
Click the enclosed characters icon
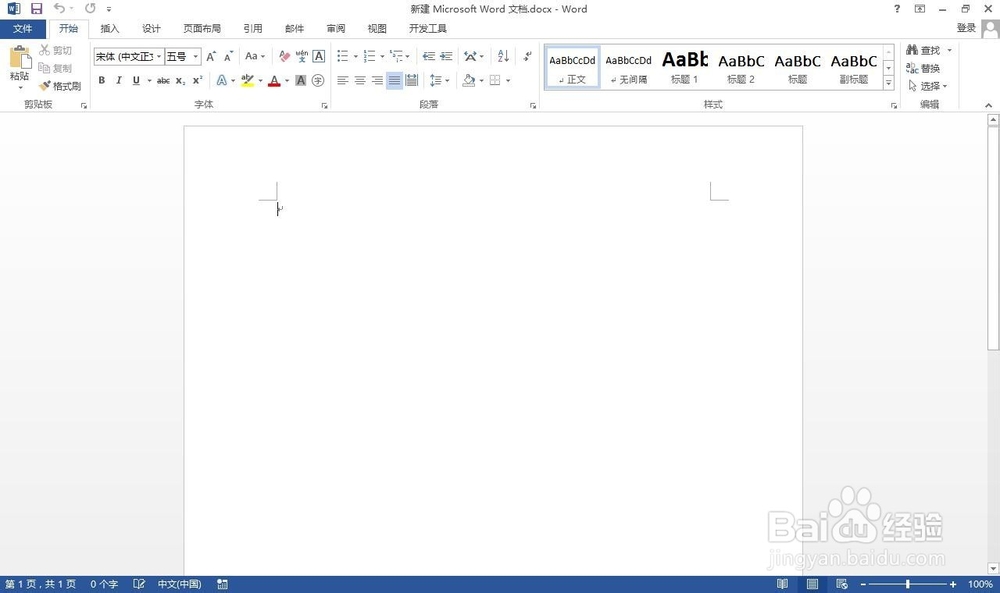[x=318, y=80]
